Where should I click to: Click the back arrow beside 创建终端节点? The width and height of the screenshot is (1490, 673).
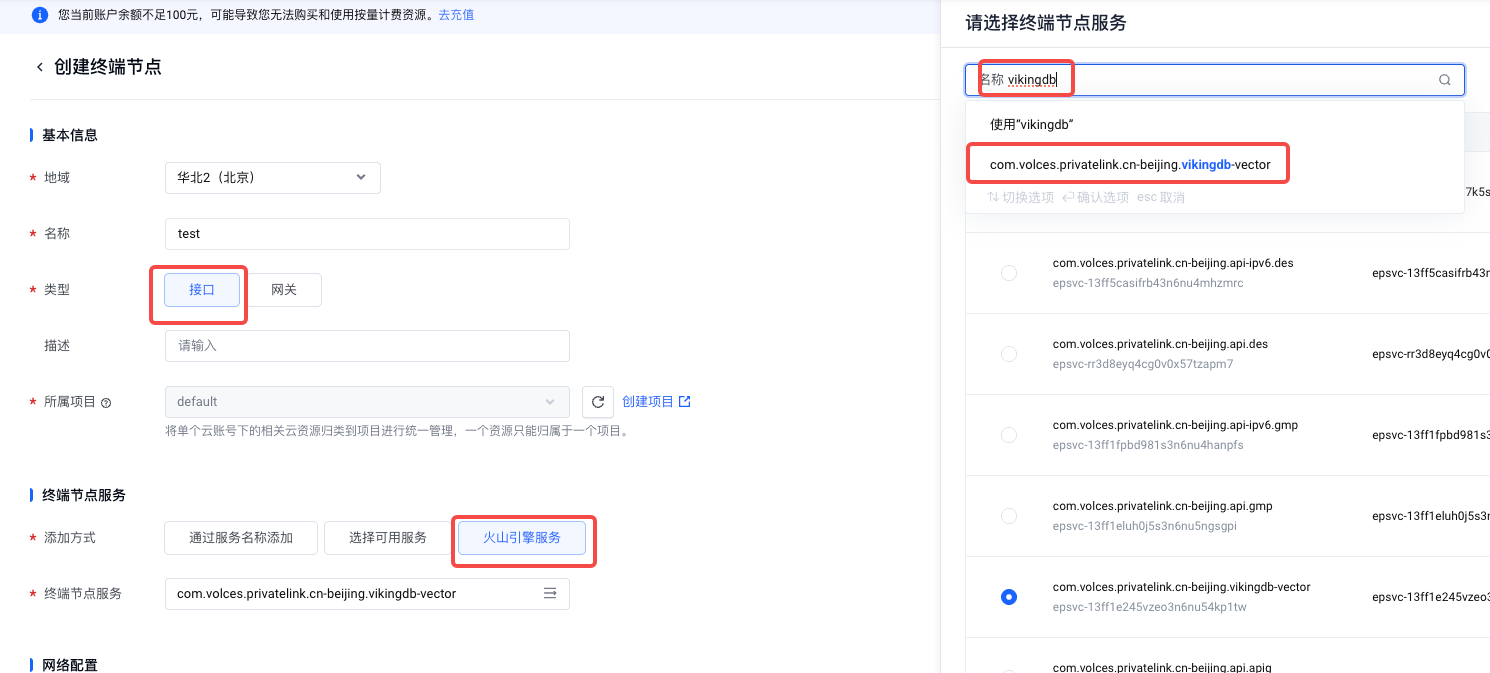pos(40,67)
